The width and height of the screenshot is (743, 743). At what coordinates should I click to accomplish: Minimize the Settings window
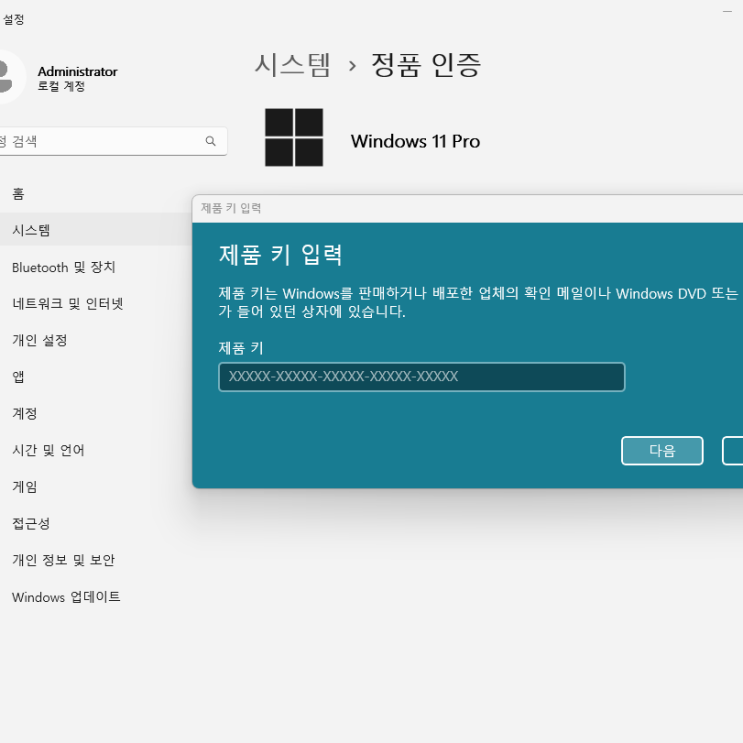tap(727, 11)
